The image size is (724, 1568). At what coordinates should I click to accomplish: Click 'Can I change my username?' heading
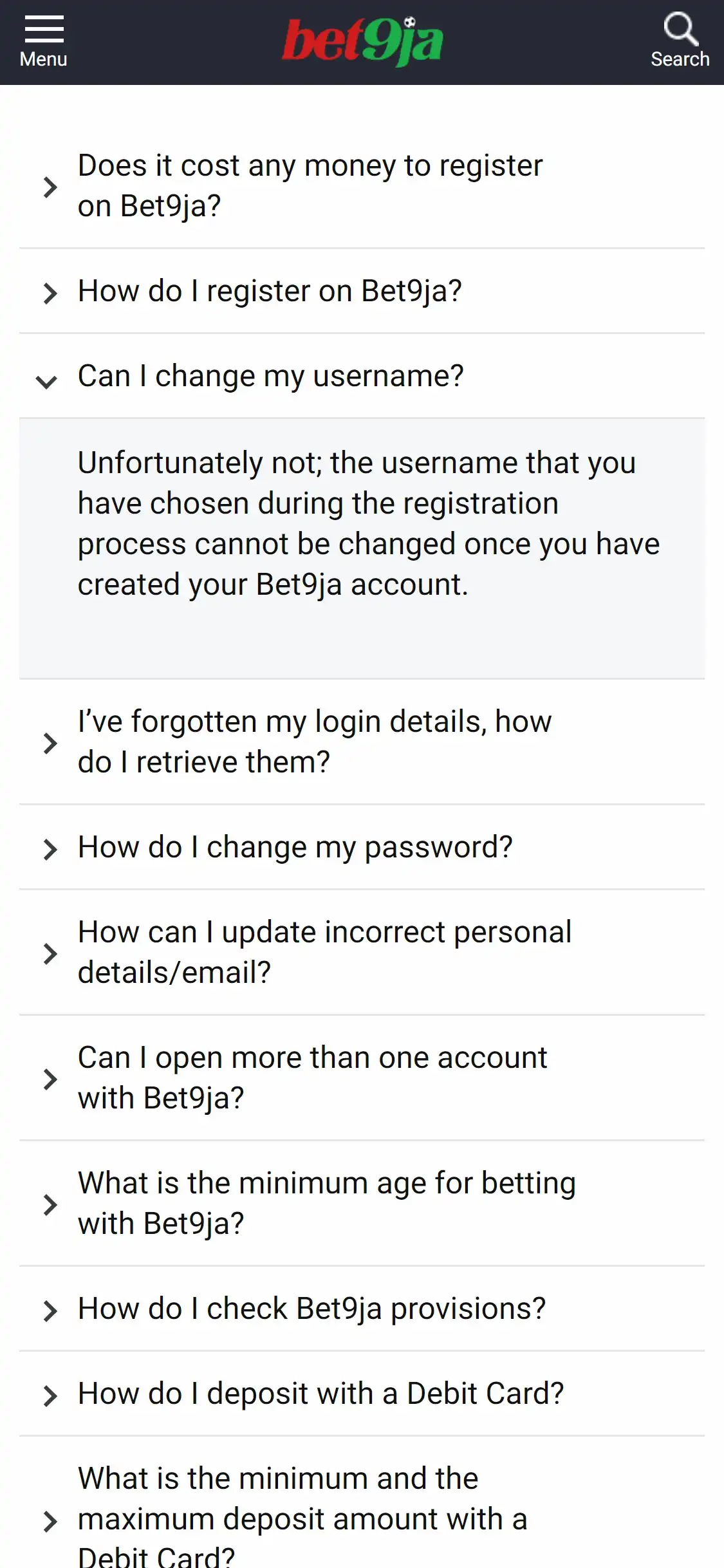tap(270, 376)
